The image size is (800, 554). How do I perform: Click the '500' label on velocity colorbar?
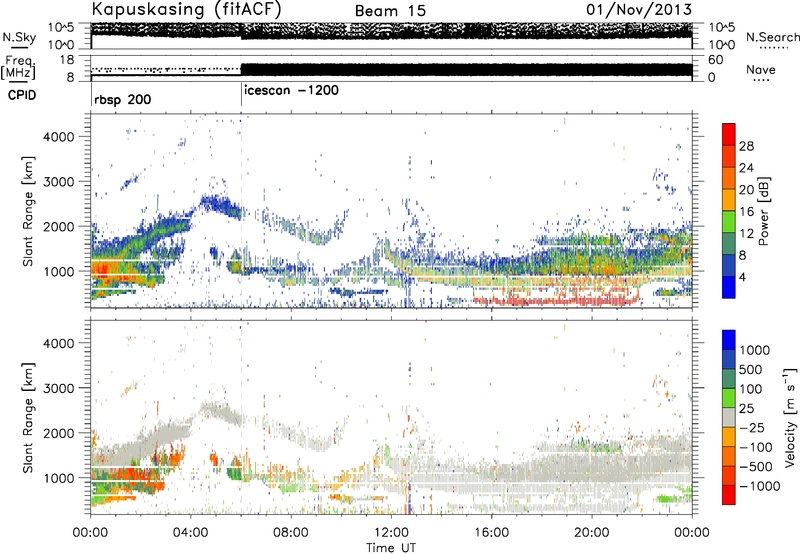pos(751,369)
